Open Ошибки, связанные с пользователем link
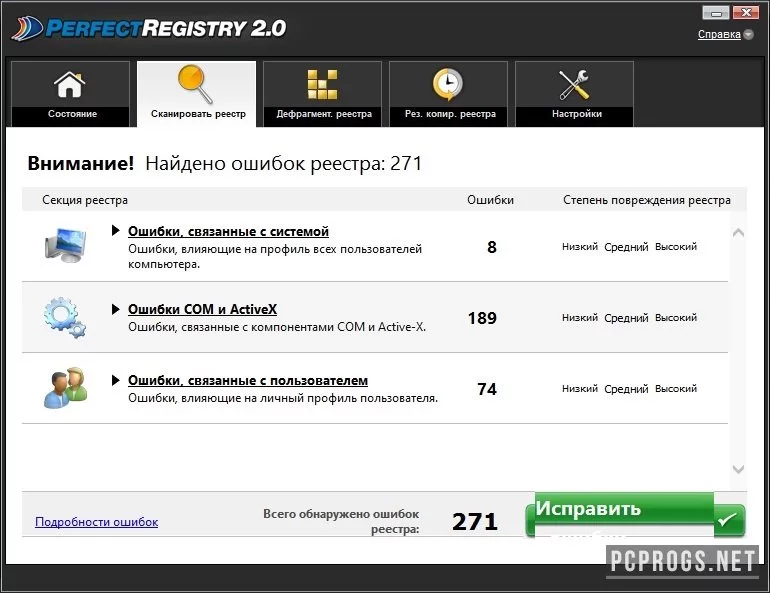This screenshot has width=770, height=593. point(248,380)
